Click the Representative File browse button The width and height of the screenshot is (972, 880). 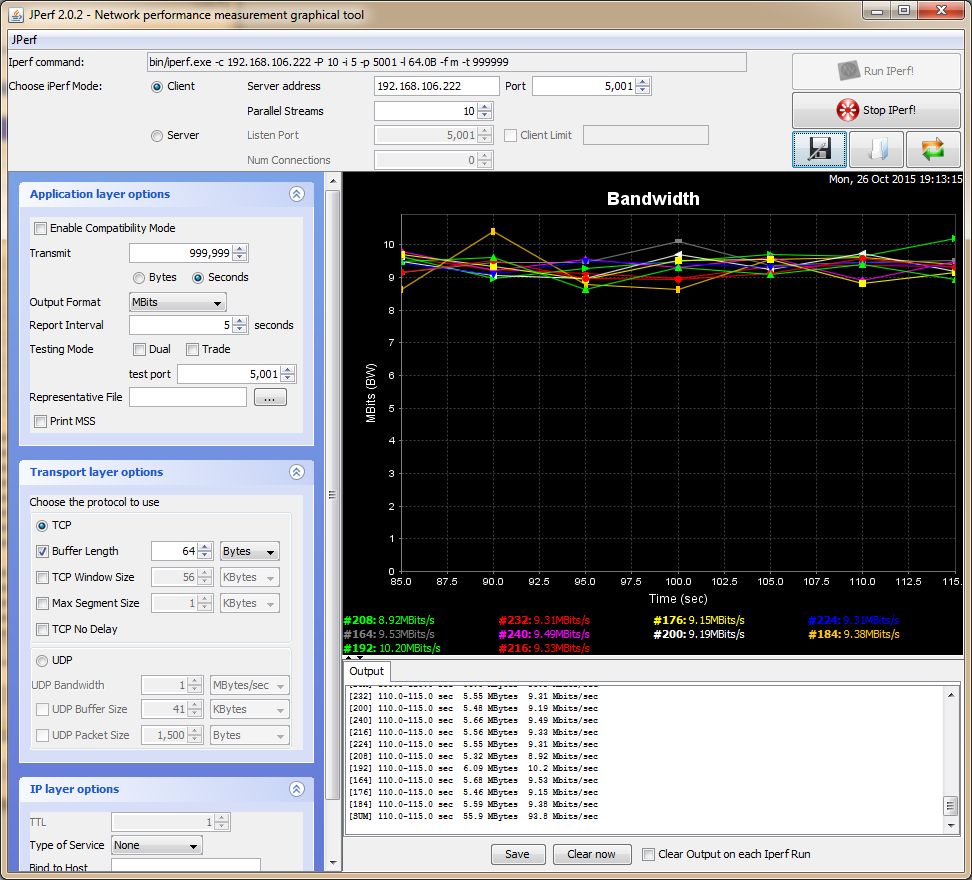pos(270,398)
